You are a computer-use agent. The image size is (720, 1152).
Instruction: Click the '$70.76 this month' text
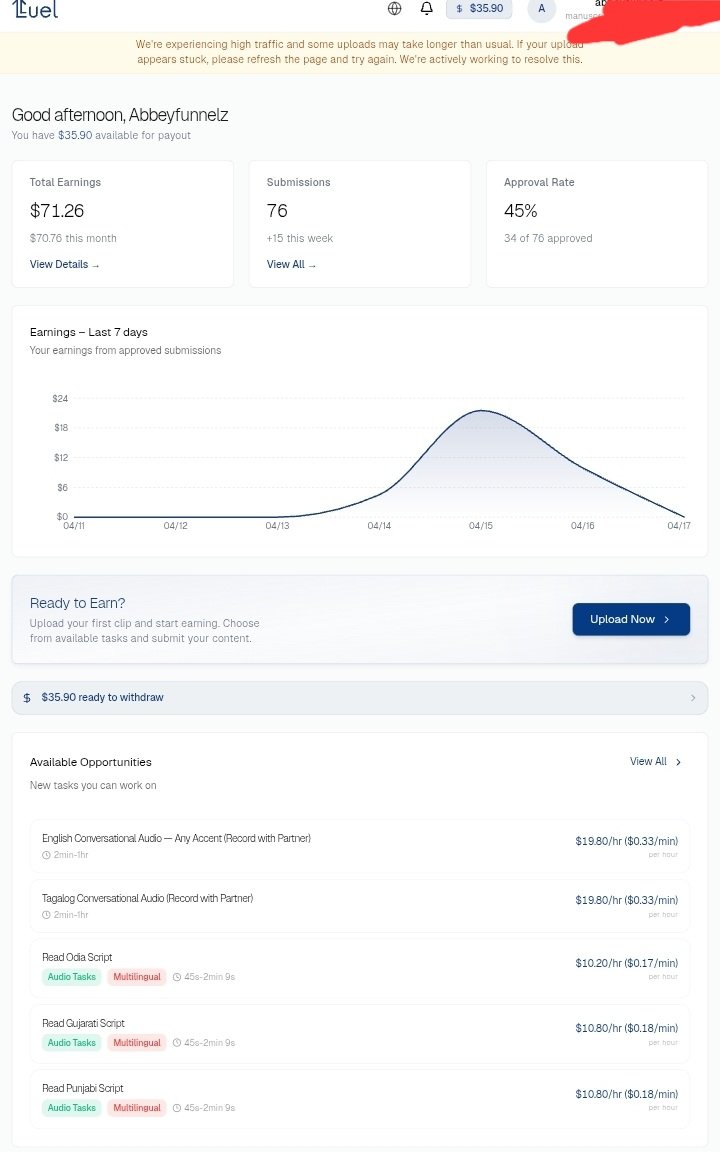[x=73, y=238]
